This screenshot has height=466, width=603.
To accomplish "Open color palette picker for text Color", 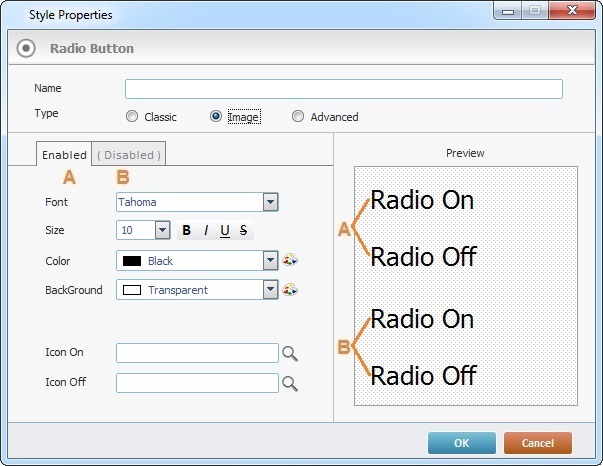I will (x=290, y=260).
